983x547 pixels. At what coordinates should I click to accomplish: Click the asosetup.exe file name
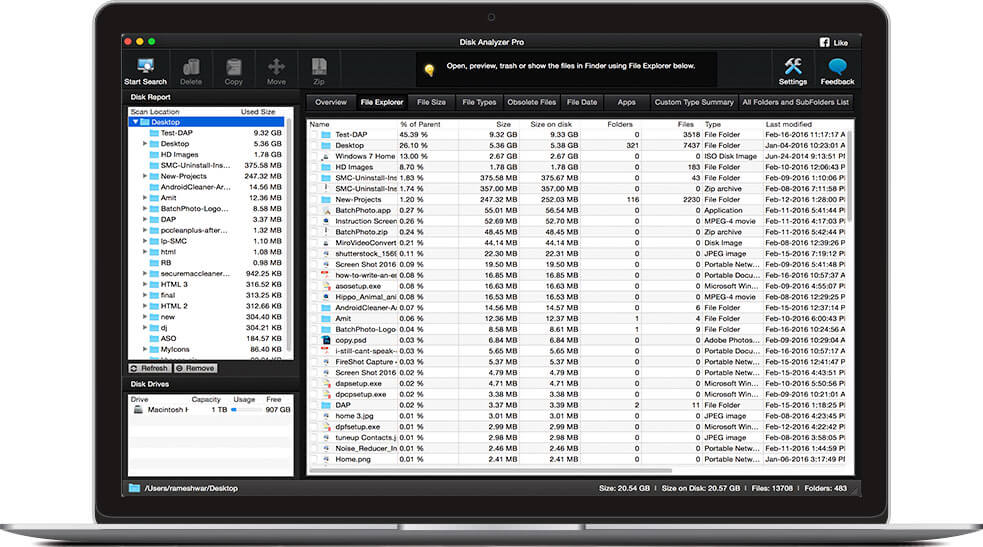(x=358, y=286)
